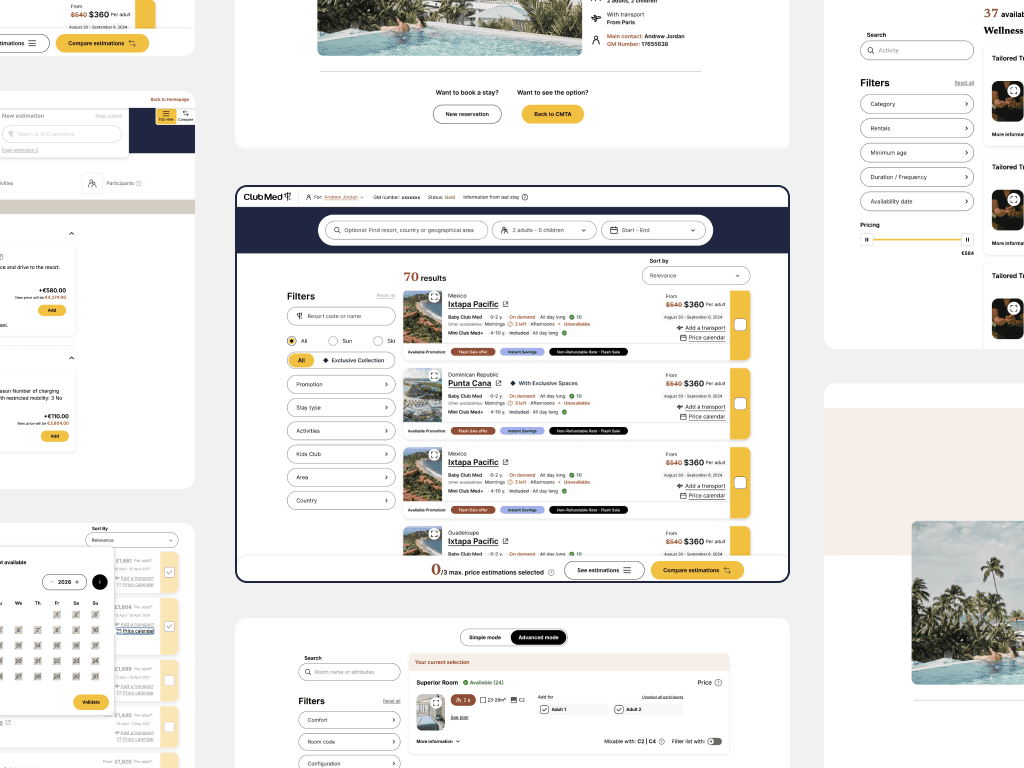Image resolution: width=1024 pixels, height=768 pixels.
Task: Expand More information under Superior Room
Action: click(x=438, y=742)
